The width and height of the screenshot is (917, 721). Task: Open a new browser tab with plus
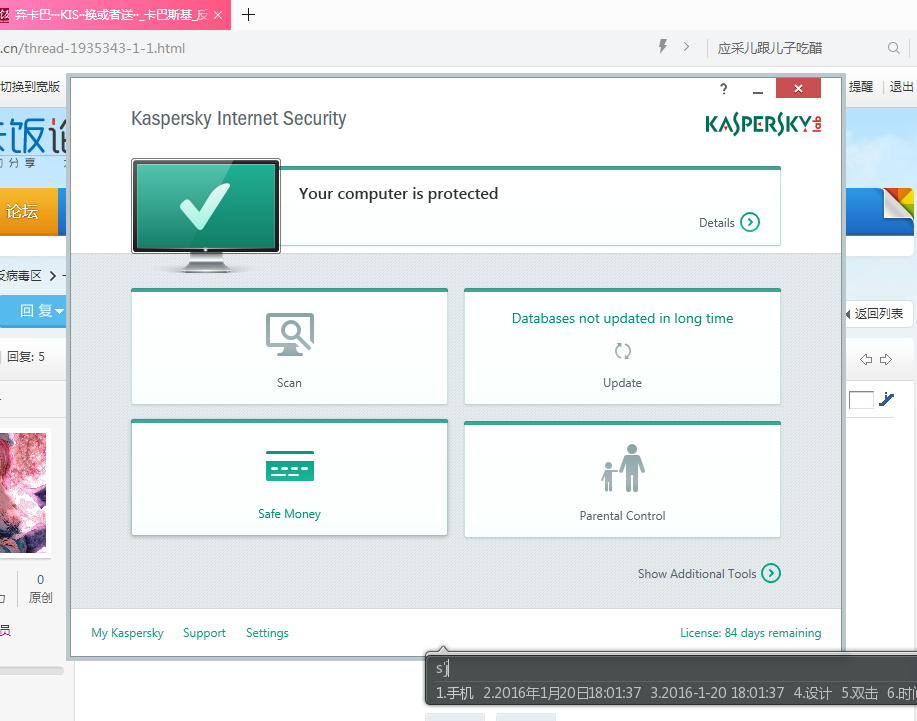tap(249, 15)
